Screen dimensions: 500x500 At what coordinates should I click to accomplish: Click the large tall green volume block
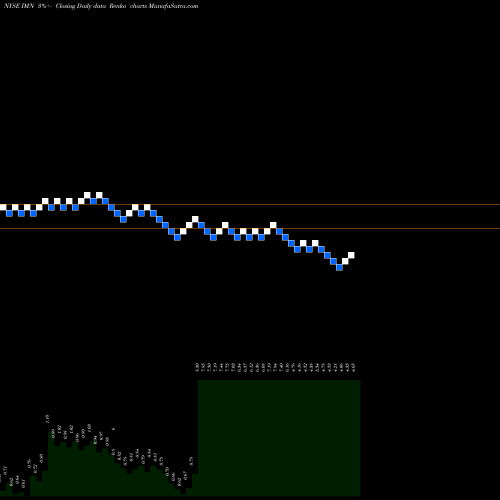tap(279, 438)
